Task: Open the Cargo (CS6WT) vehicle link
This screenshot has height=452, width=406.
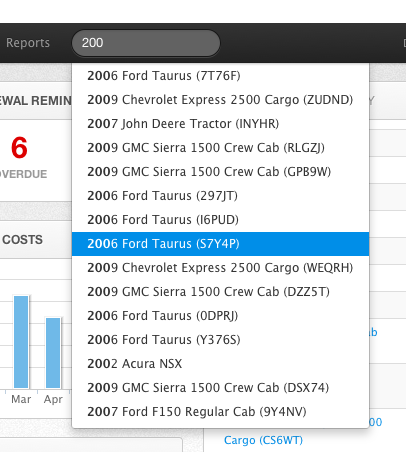Action: [263, 440]
